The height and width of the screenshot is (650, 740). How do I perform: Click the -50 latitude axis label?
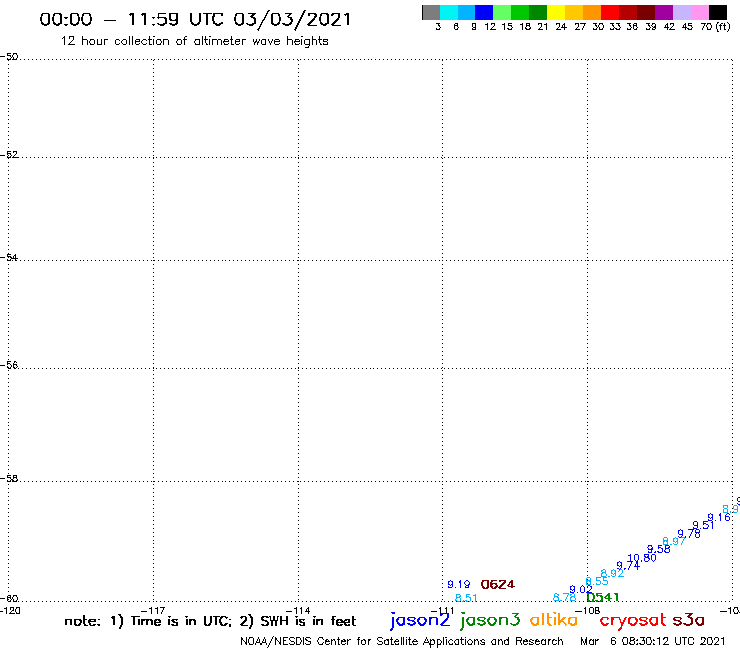click(9, 57)
